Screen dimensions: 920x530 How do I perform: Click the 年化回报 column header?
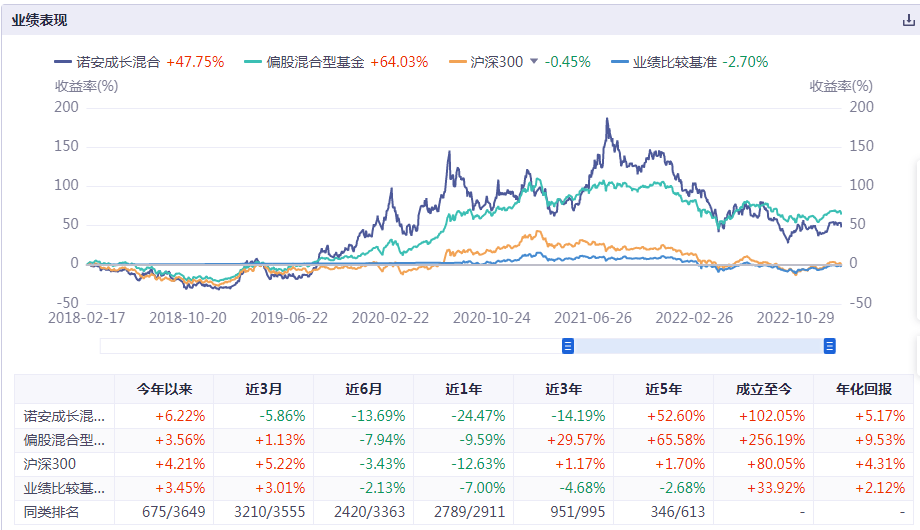coord(862,390)
